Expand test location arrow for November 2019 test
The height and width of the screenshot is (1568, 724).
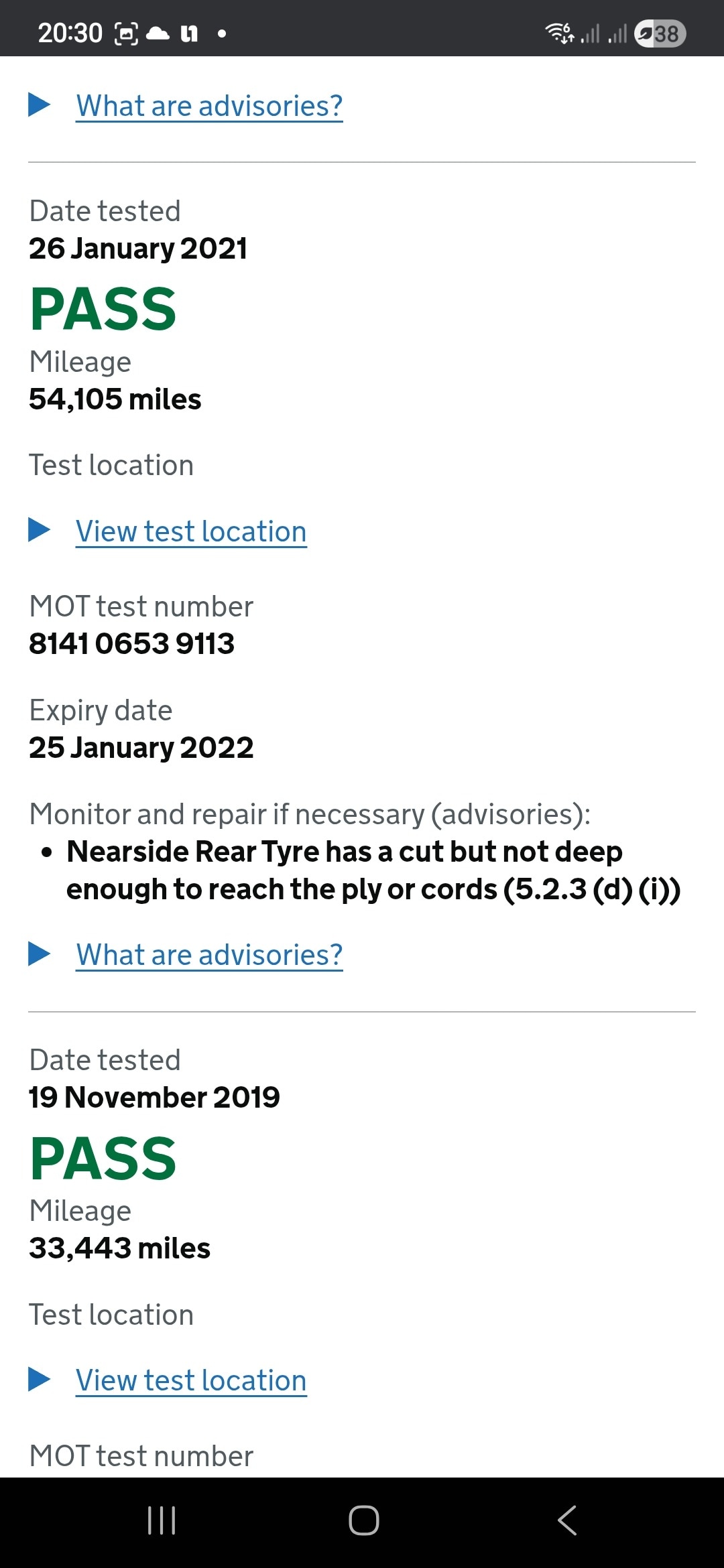click(x=40, y=1379)
